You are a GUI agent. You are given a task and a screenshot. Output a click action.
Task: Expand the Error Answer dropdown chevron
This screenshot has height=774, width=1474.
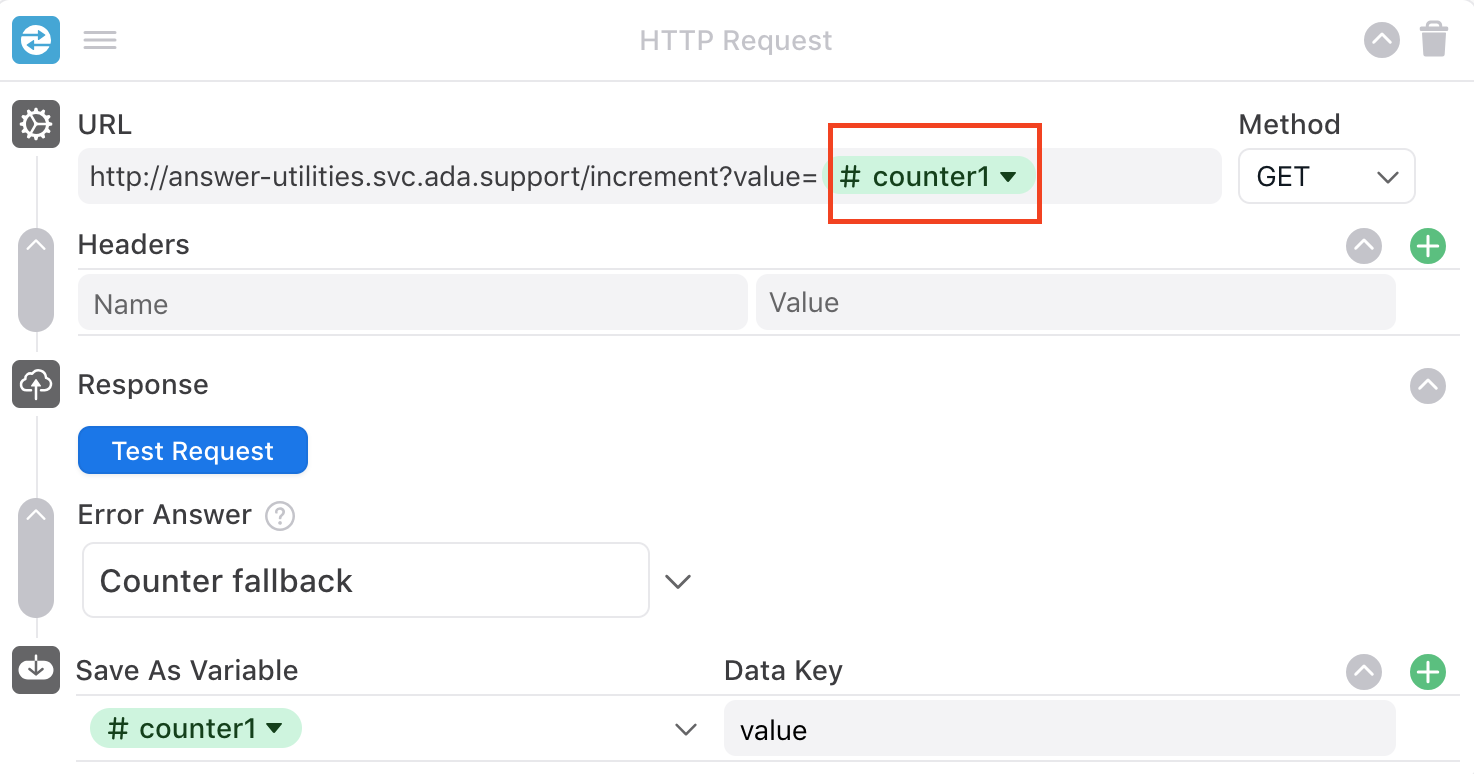coord(678,581)
